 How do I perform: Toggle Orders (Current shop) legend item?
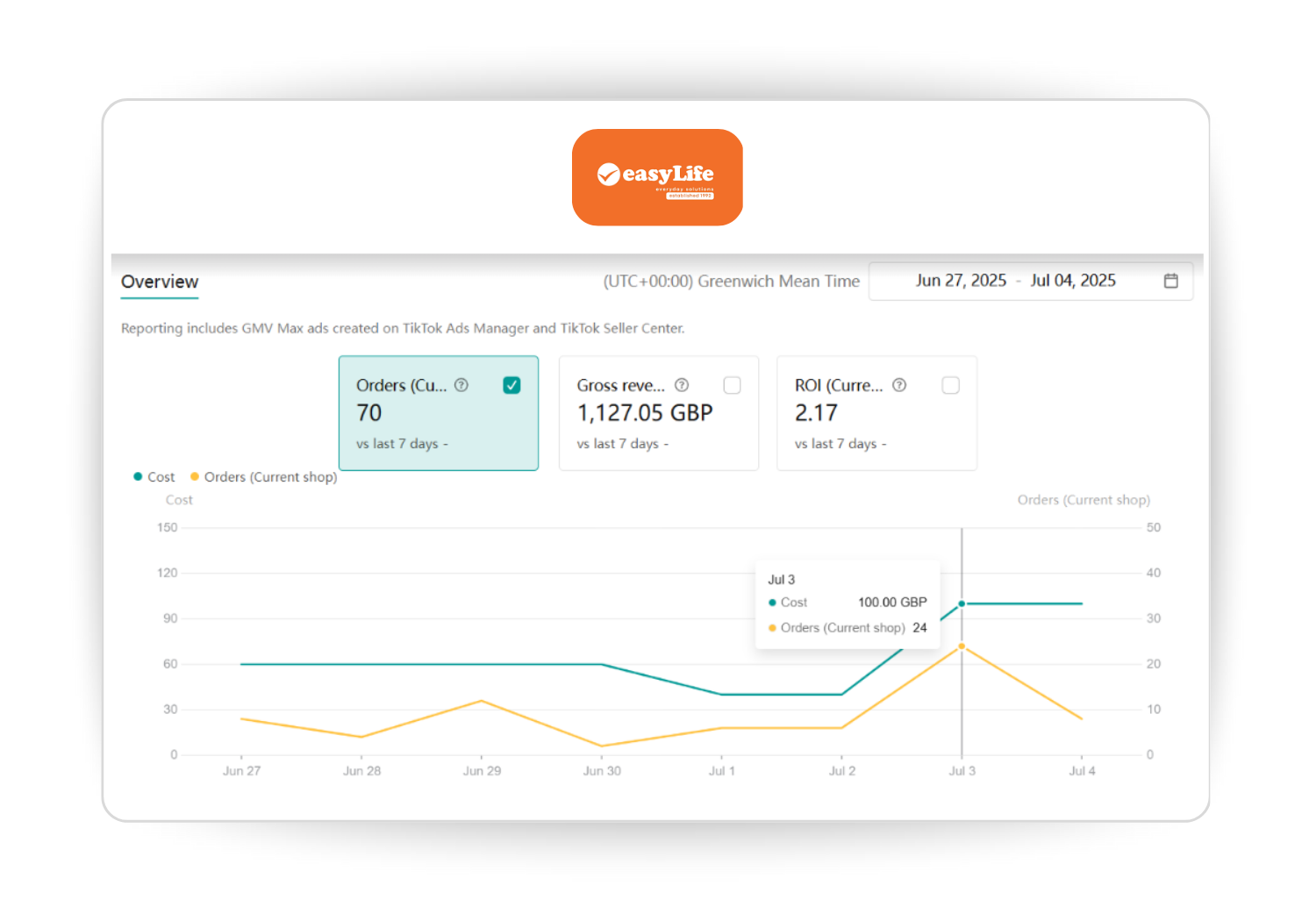coord(264,477)
